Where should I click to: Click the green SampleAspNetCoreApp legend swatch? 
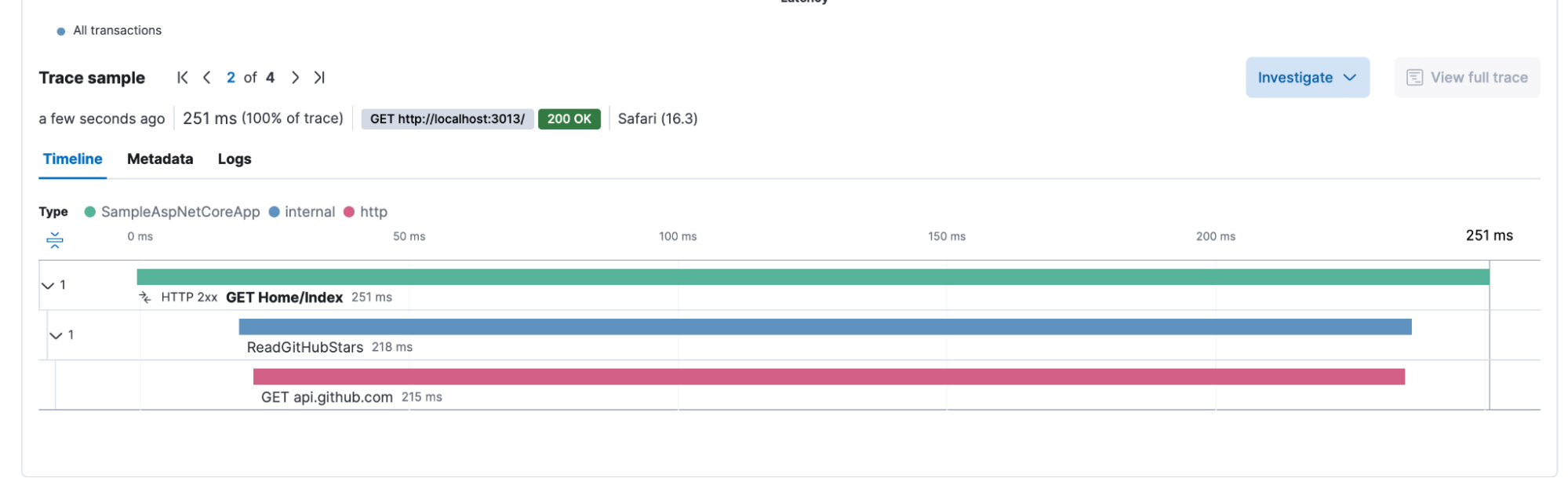tap(90, 212)
